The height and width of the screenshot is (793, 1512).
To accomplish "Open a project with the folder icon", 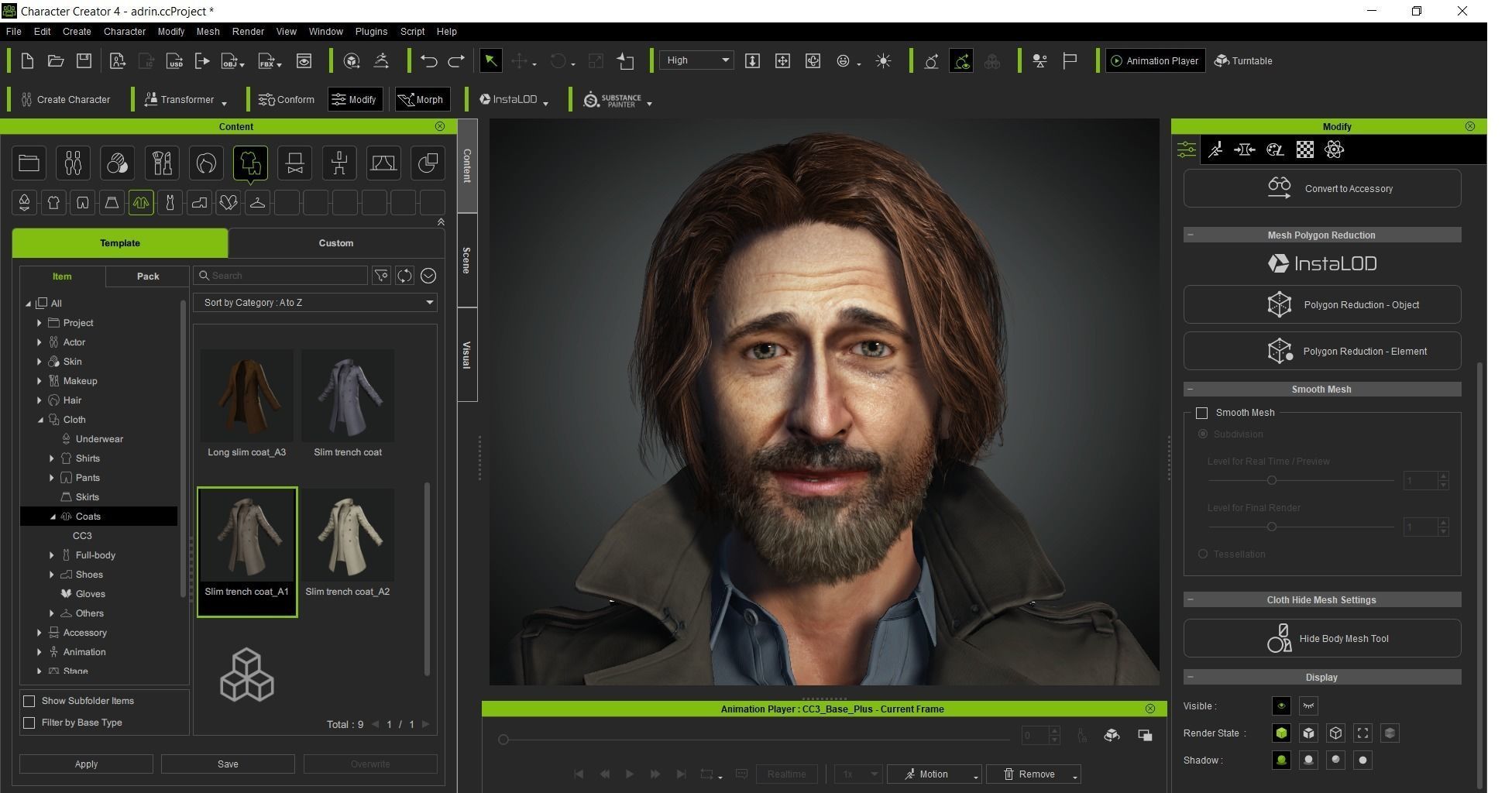I will pos(56,60).
